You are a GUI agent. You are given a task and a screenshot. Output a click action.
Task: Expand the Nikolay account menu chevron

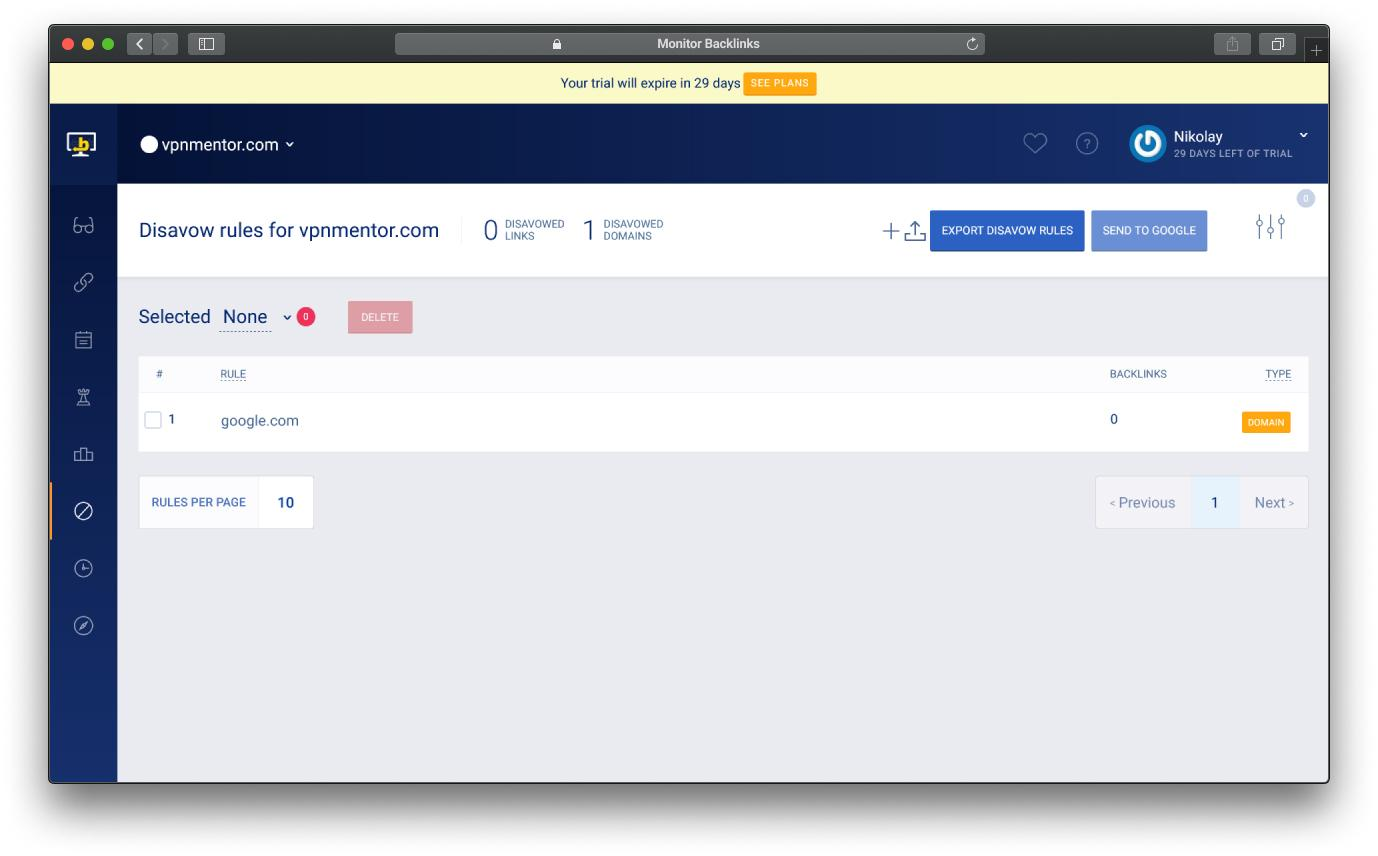click(x=1303, y=135)
